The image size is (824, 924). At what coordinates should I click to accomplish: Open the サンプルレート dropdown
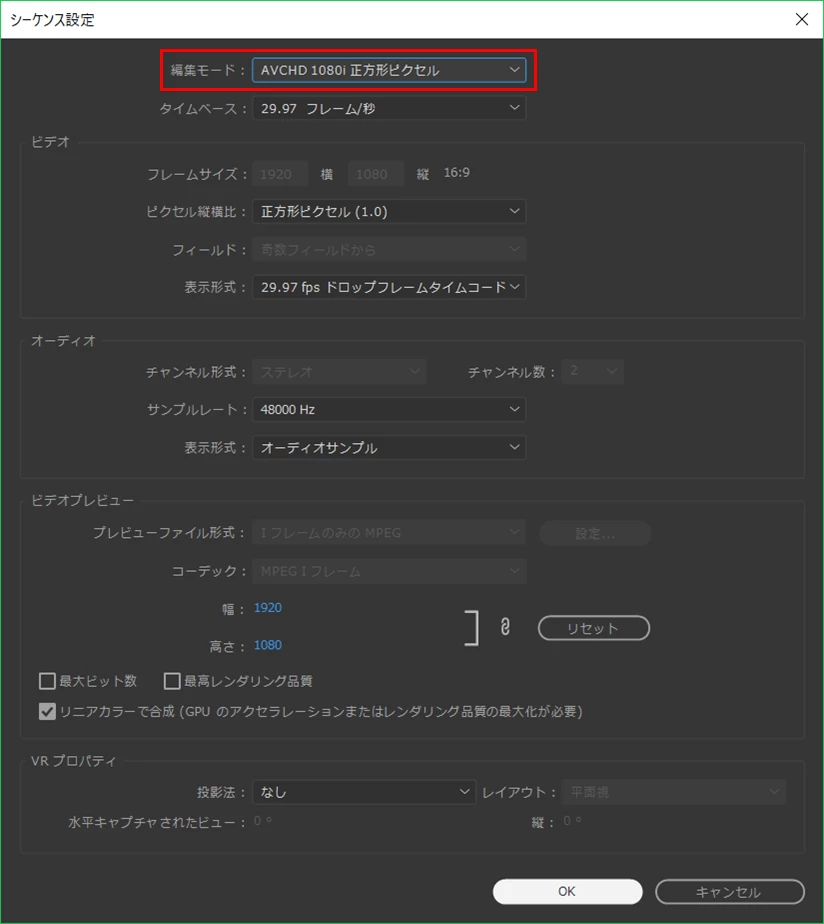389,410
